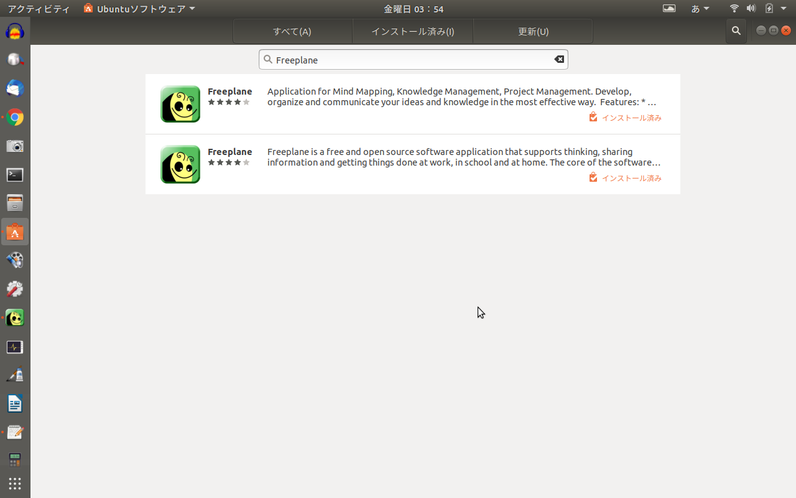Click the star rating of first Freeplane
796x498 pixels.
pos(229,102)
